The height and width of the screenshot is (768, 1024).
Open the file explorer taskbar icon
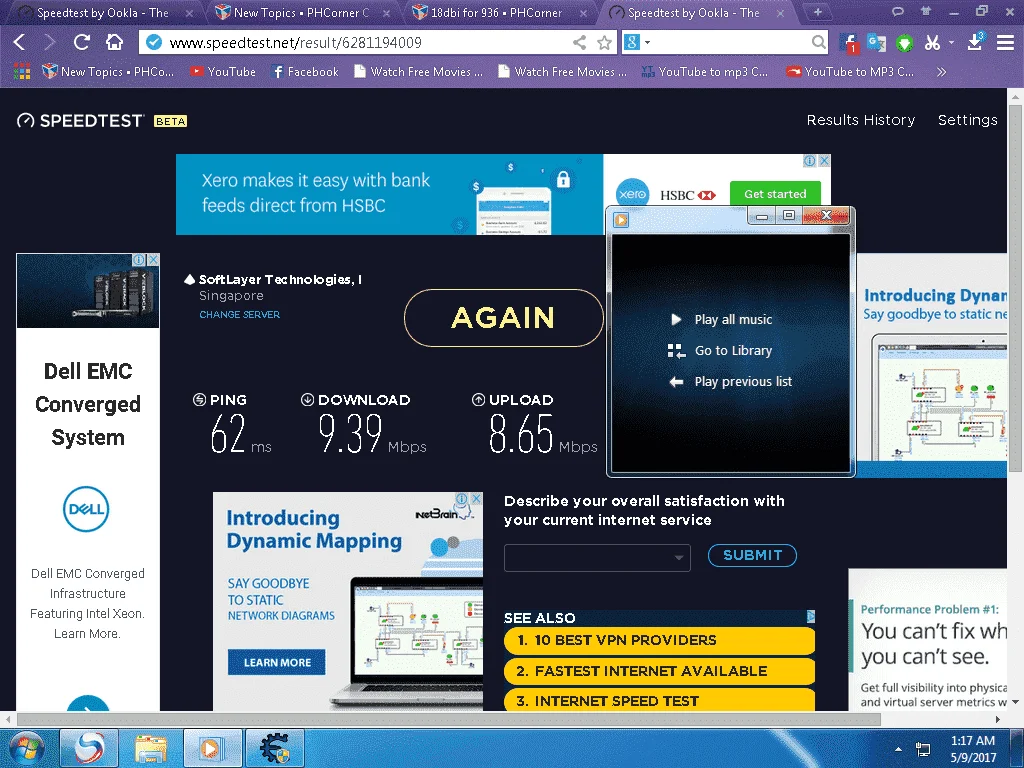click(x=151, y=748)
